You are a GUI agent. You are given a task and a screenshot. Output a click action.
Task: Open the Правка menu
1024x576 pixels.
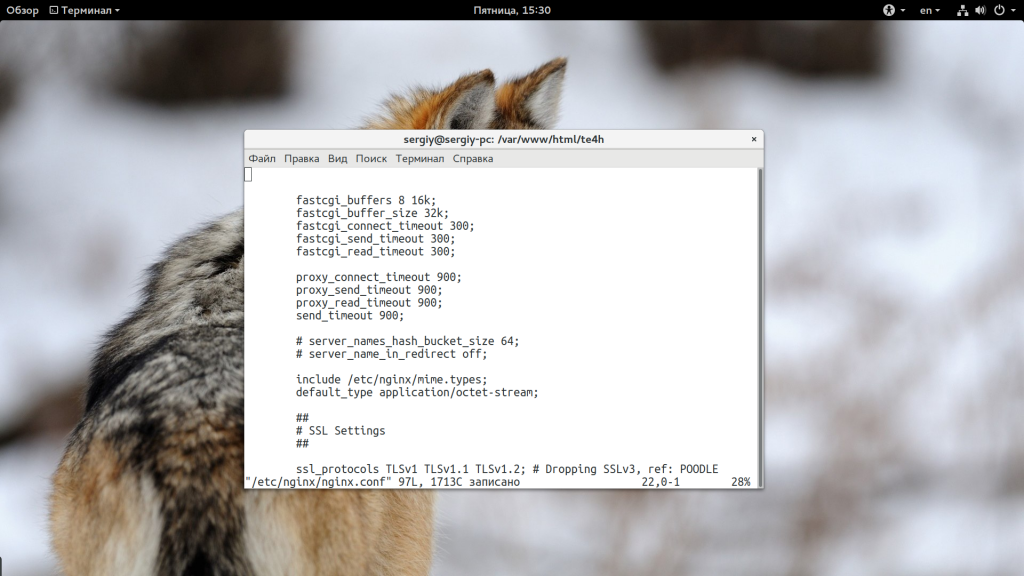click(301, 158)
